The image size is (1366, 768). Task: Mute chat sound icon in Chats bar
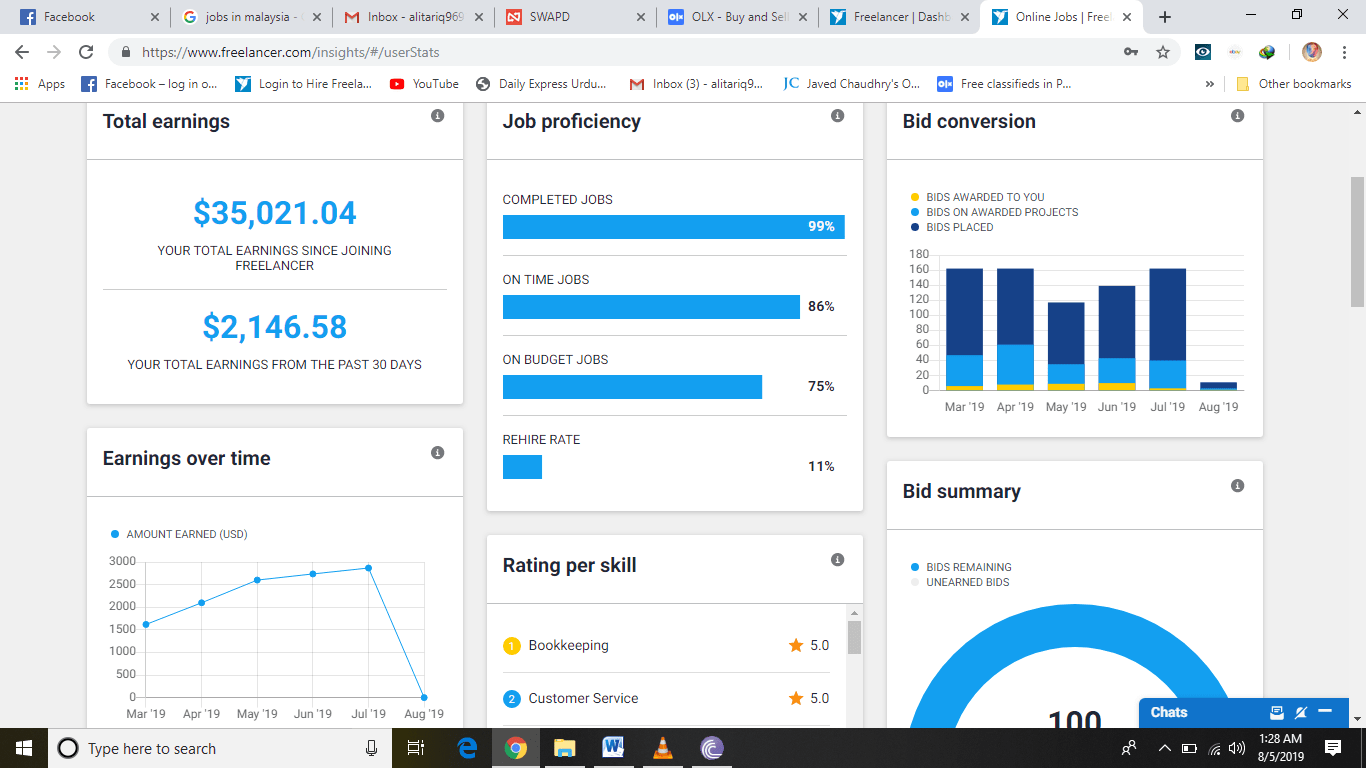tap(1301, 712)
